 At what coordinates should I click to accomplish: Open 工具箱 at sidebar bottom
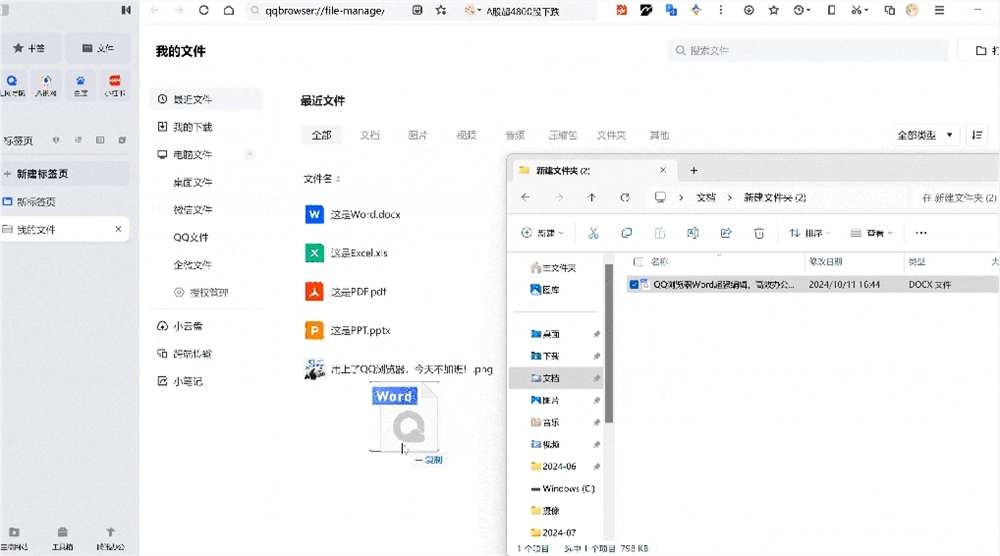point(62,539)
